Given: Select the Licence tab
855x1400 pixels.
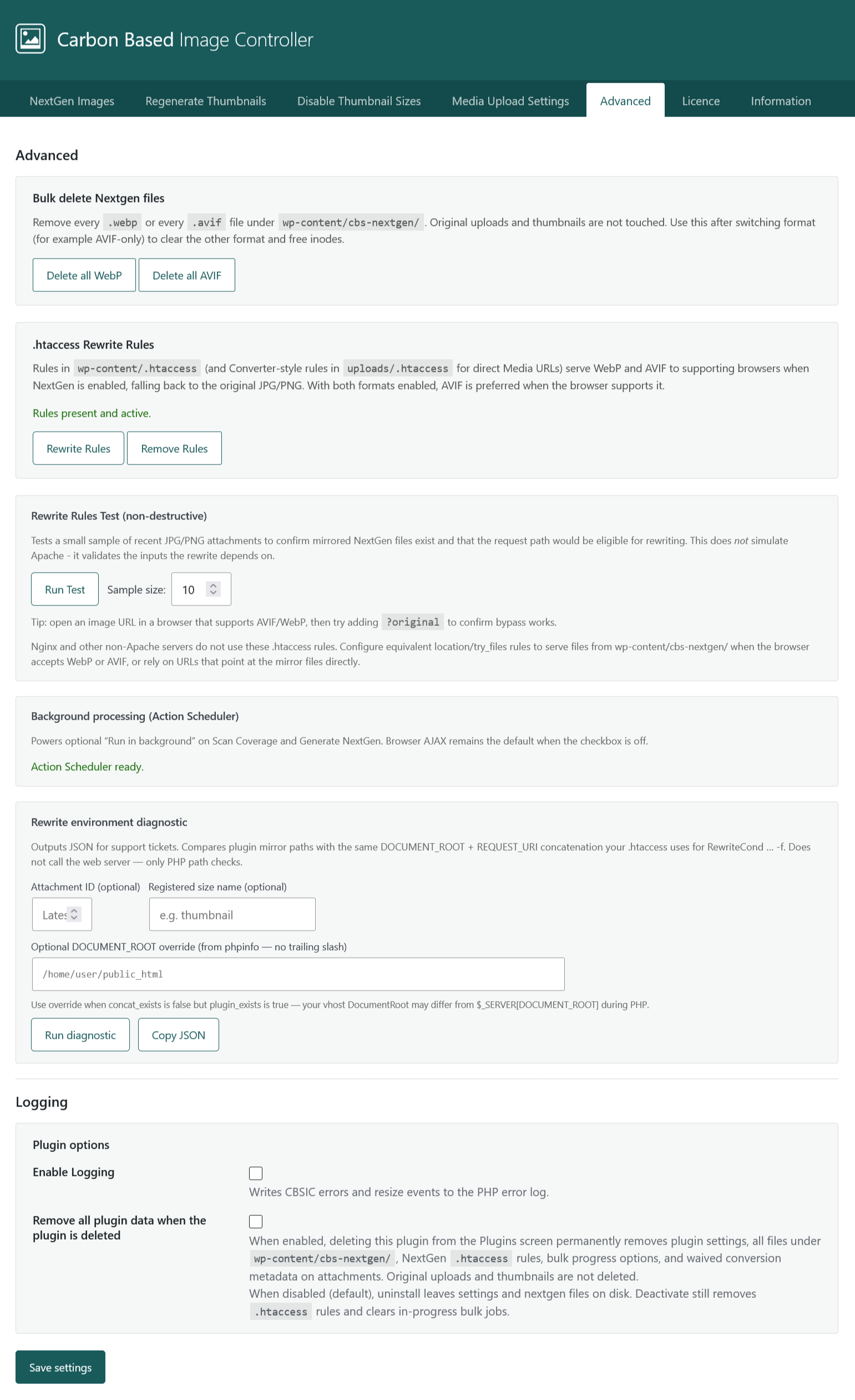Looking at the screenshot, I should coord(700,100).
